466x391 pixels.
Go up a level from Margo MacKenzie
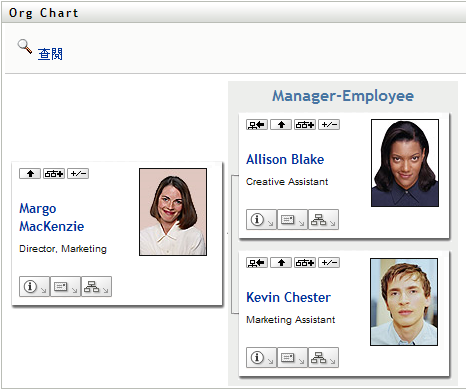pyautogui.click(x=30, y=174)
